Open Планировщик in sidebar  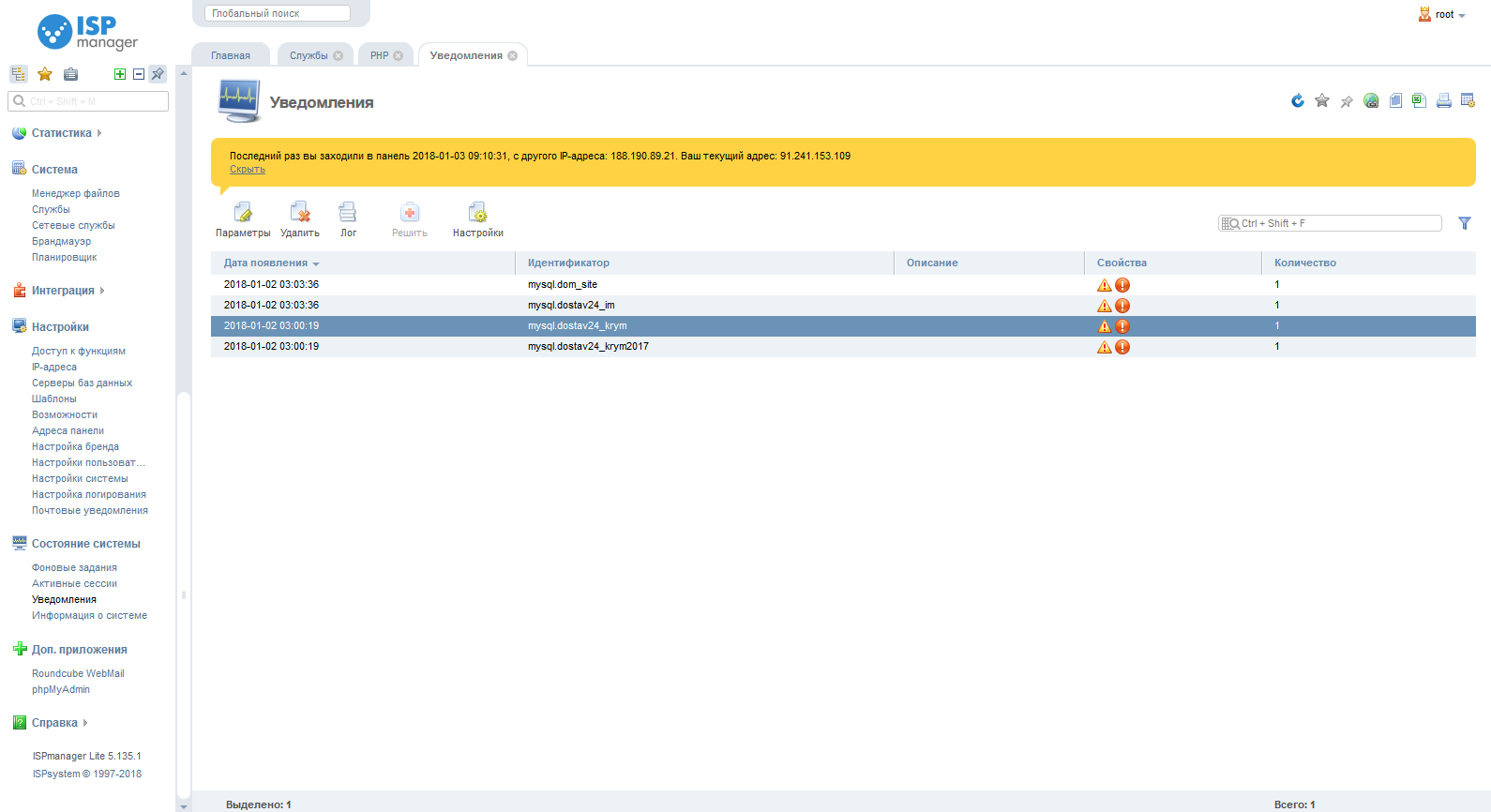click(x=64, y=258)
